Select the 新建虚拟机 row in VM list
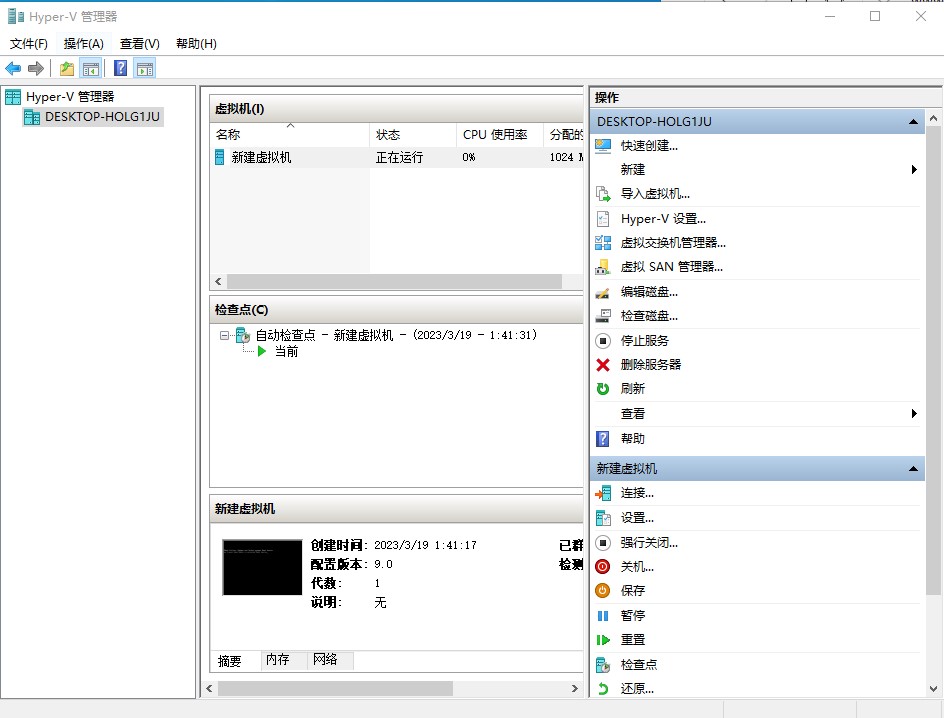 click(396, 158)
